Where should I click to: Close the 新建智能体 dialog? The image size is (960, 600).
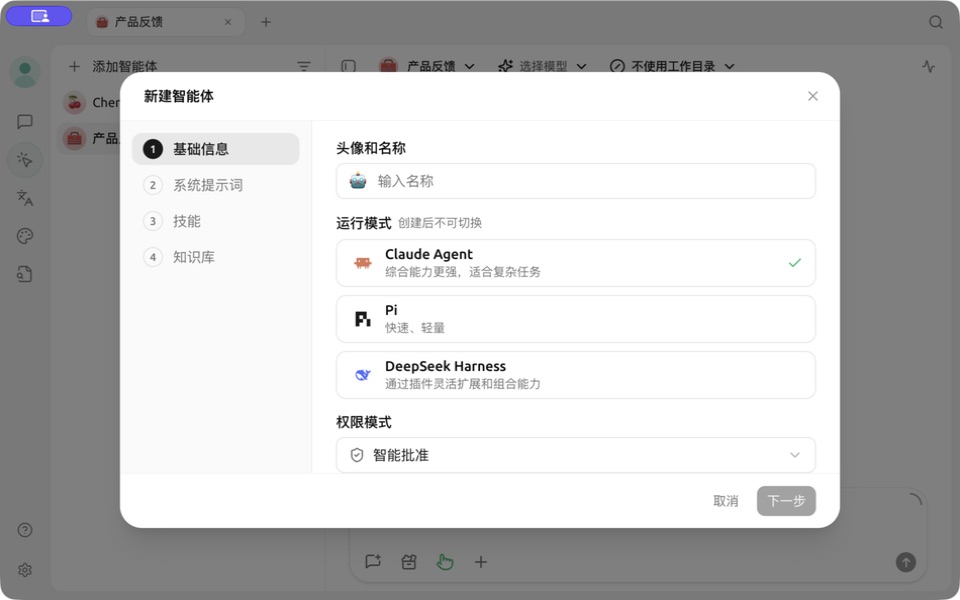(812, 96)
